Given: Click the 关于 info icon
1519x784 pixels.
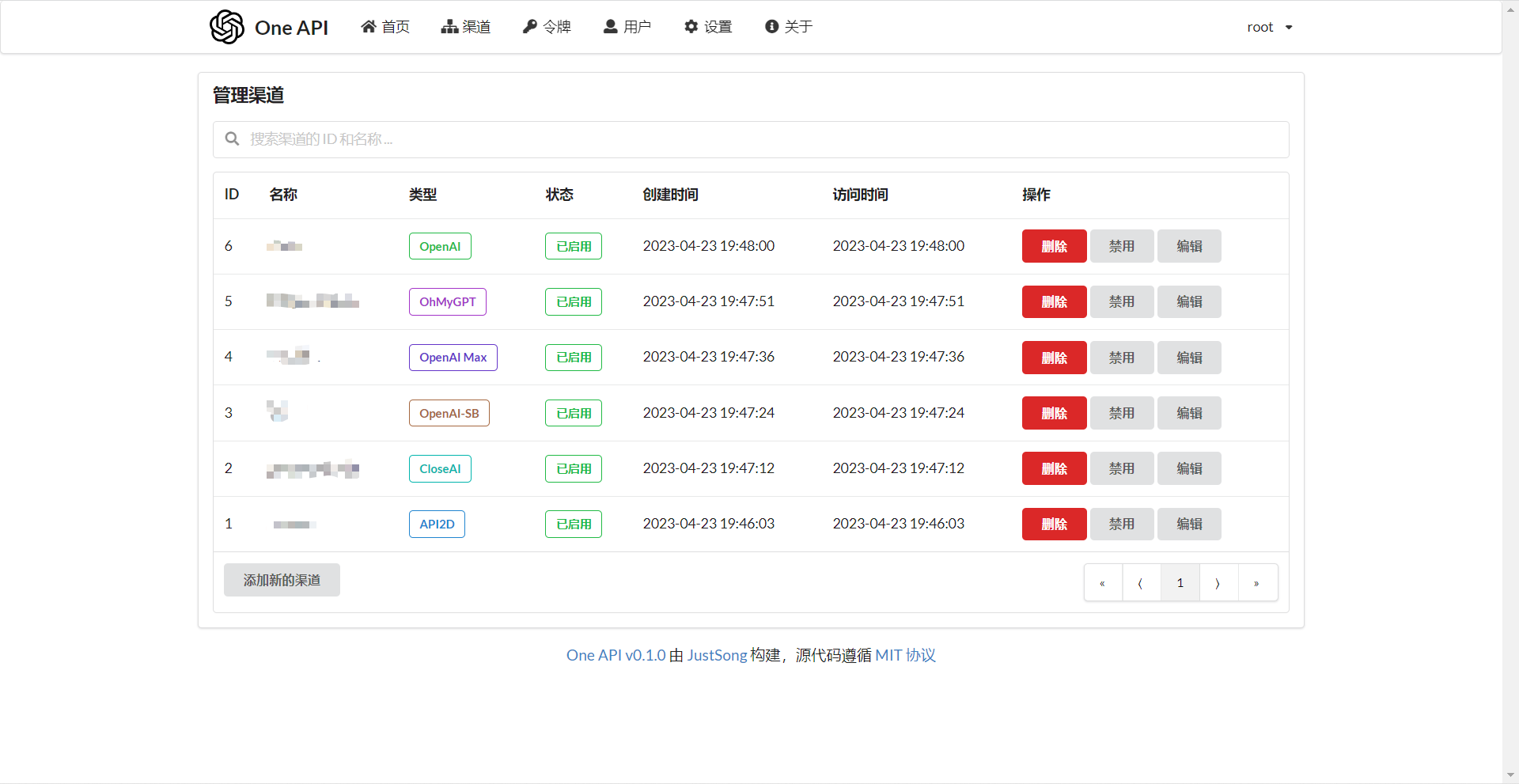Looking at the screenshot, I should [x=771, y=26].
